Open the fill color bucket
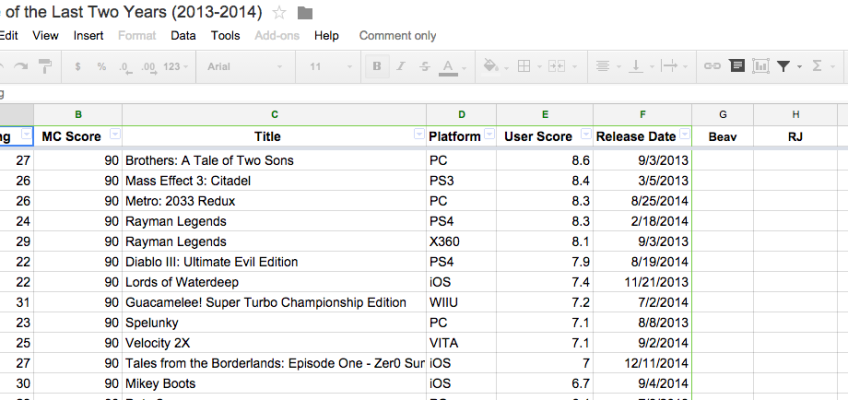This screenshot has height=400, width=848. pyautogui.click(x=491, y=66)
